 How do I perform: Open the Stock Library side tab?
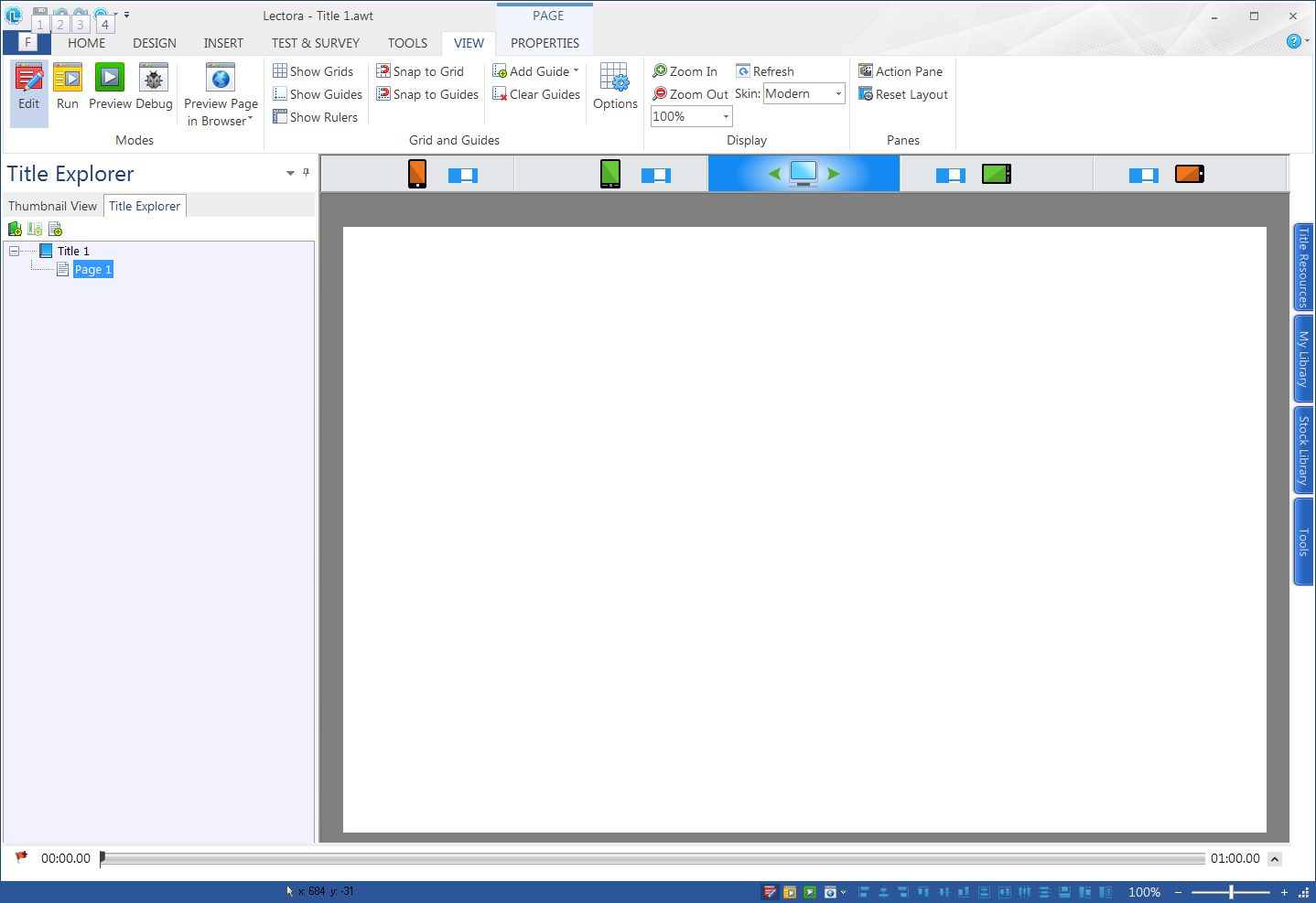(x=1303, y=449)
